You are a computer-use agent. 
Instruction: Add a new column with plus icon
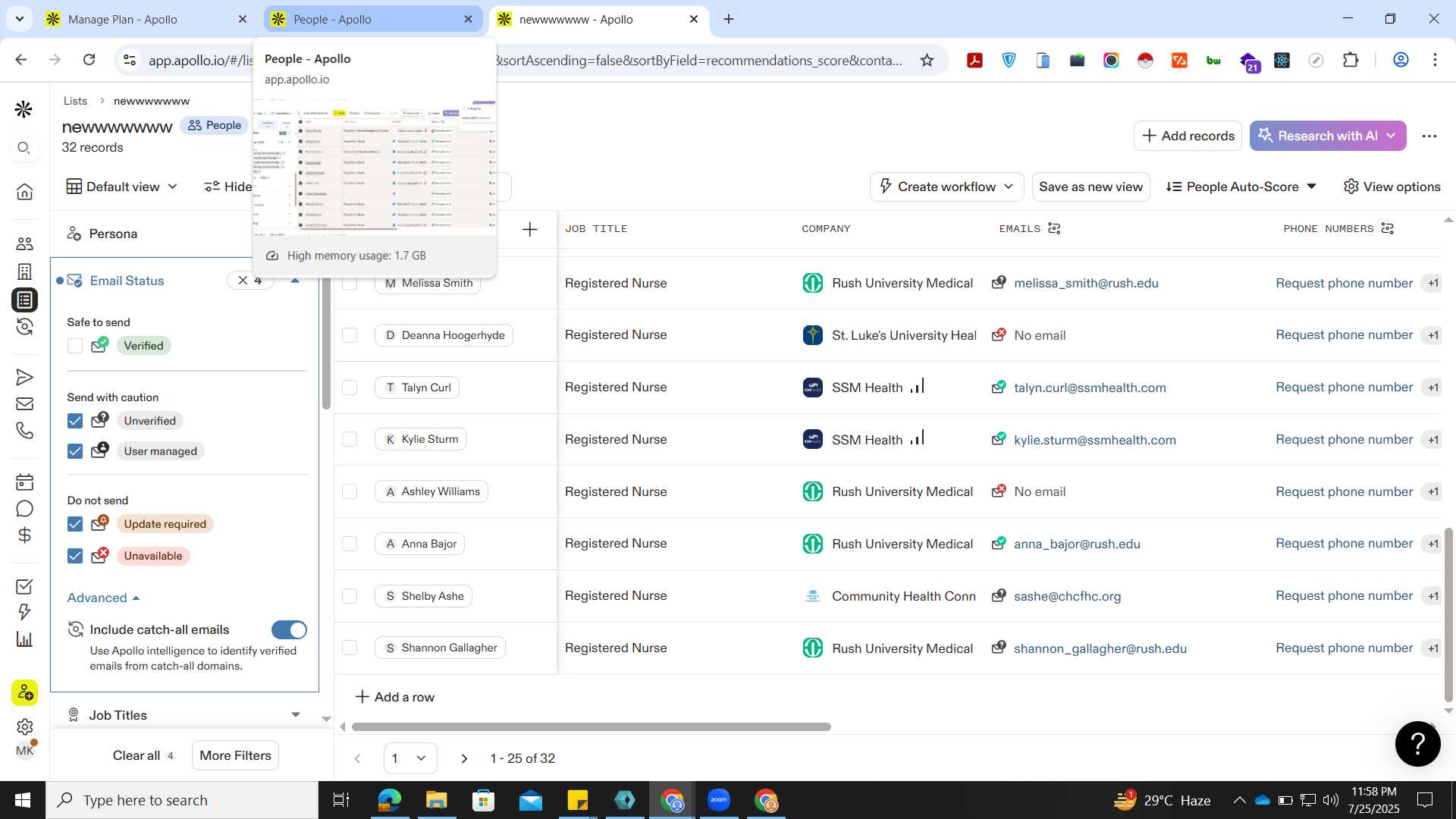pos(530,229)
